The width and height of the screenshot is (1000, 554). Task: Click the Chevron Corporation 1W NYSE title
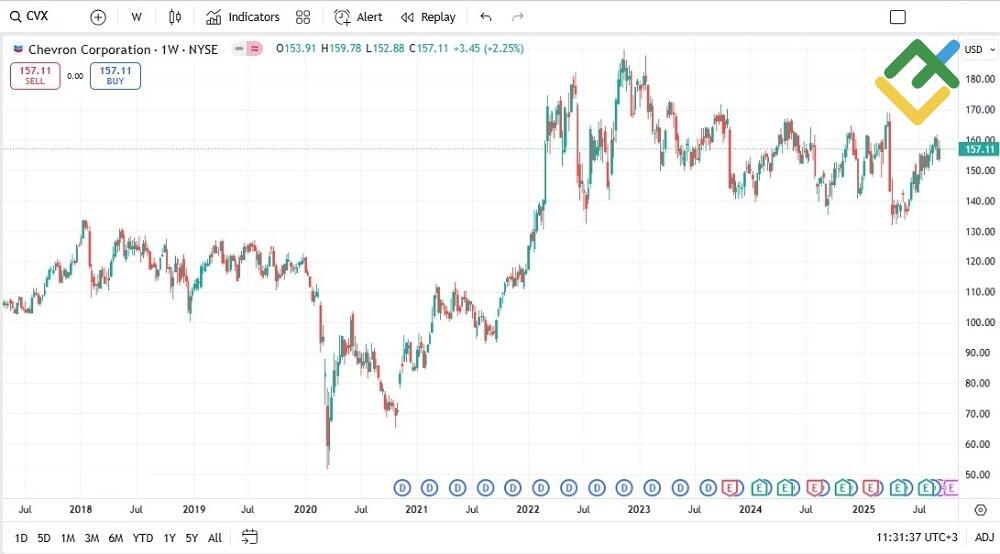click(123, 49)
